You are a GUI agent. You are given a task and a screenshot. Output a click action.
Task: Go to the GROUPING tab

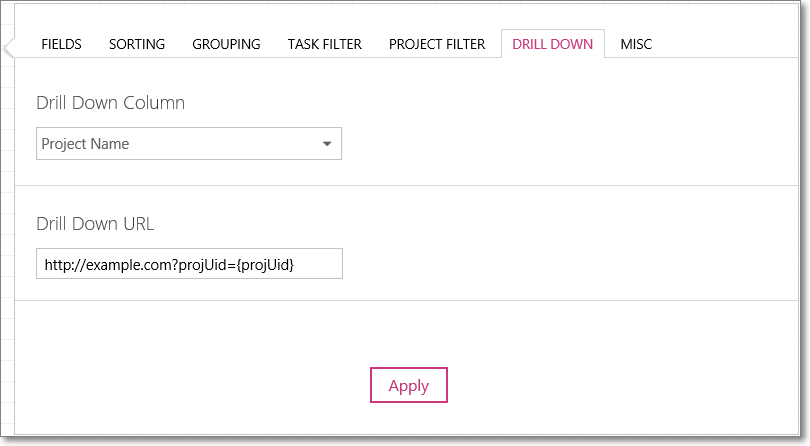pos(226,44)
